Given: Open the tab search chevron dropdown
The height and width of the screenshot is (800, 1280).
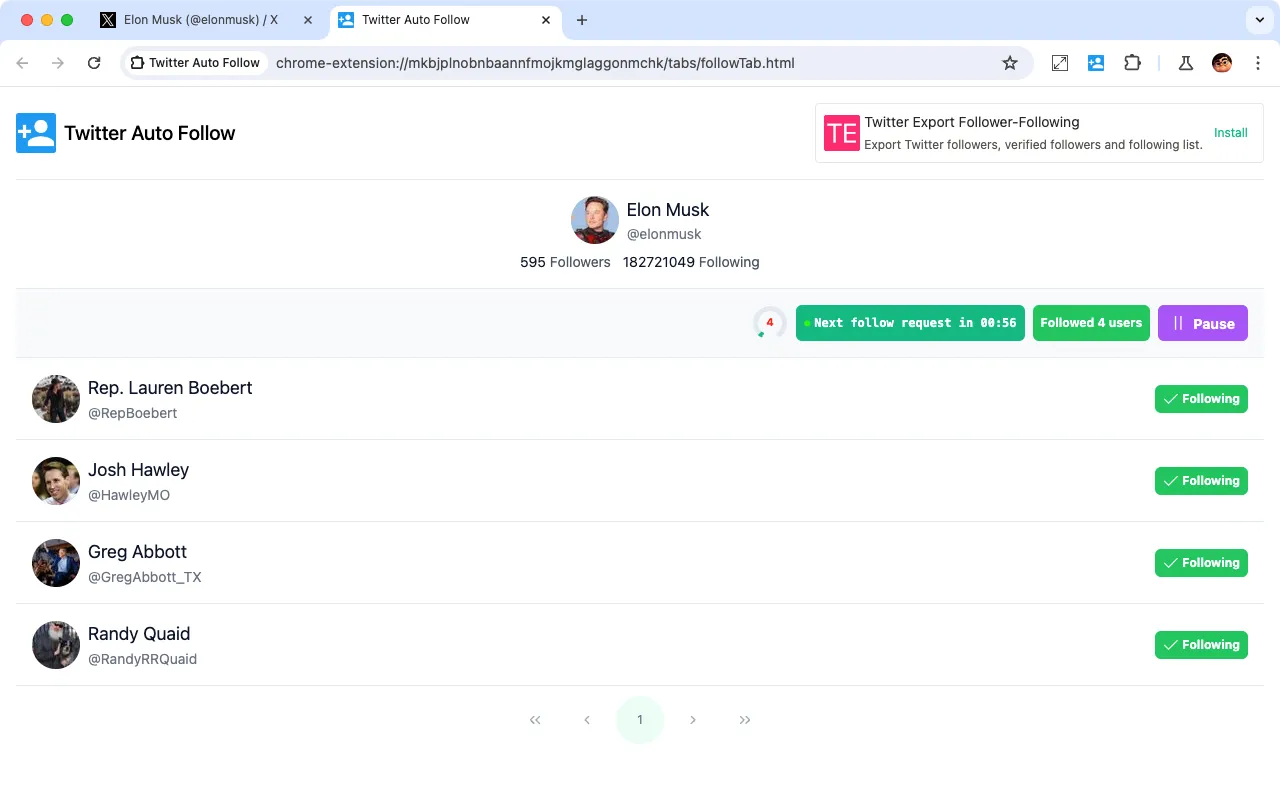Looking at the screenshot, I should pyautogui.click(x=1258, y=20).
